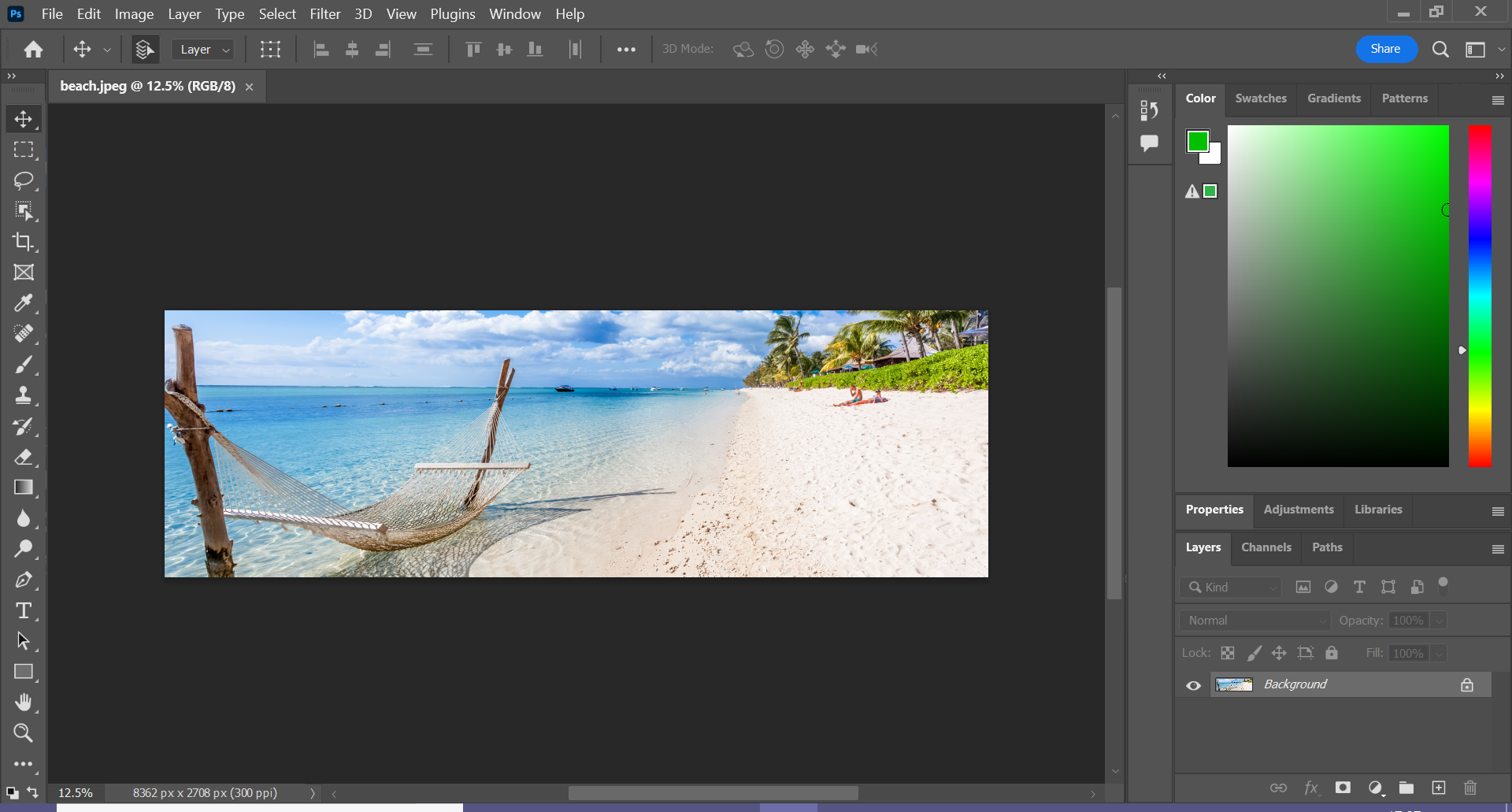Open the Filter menu
The width and height of the screenshot is (1512, 812).
[324, 14]
